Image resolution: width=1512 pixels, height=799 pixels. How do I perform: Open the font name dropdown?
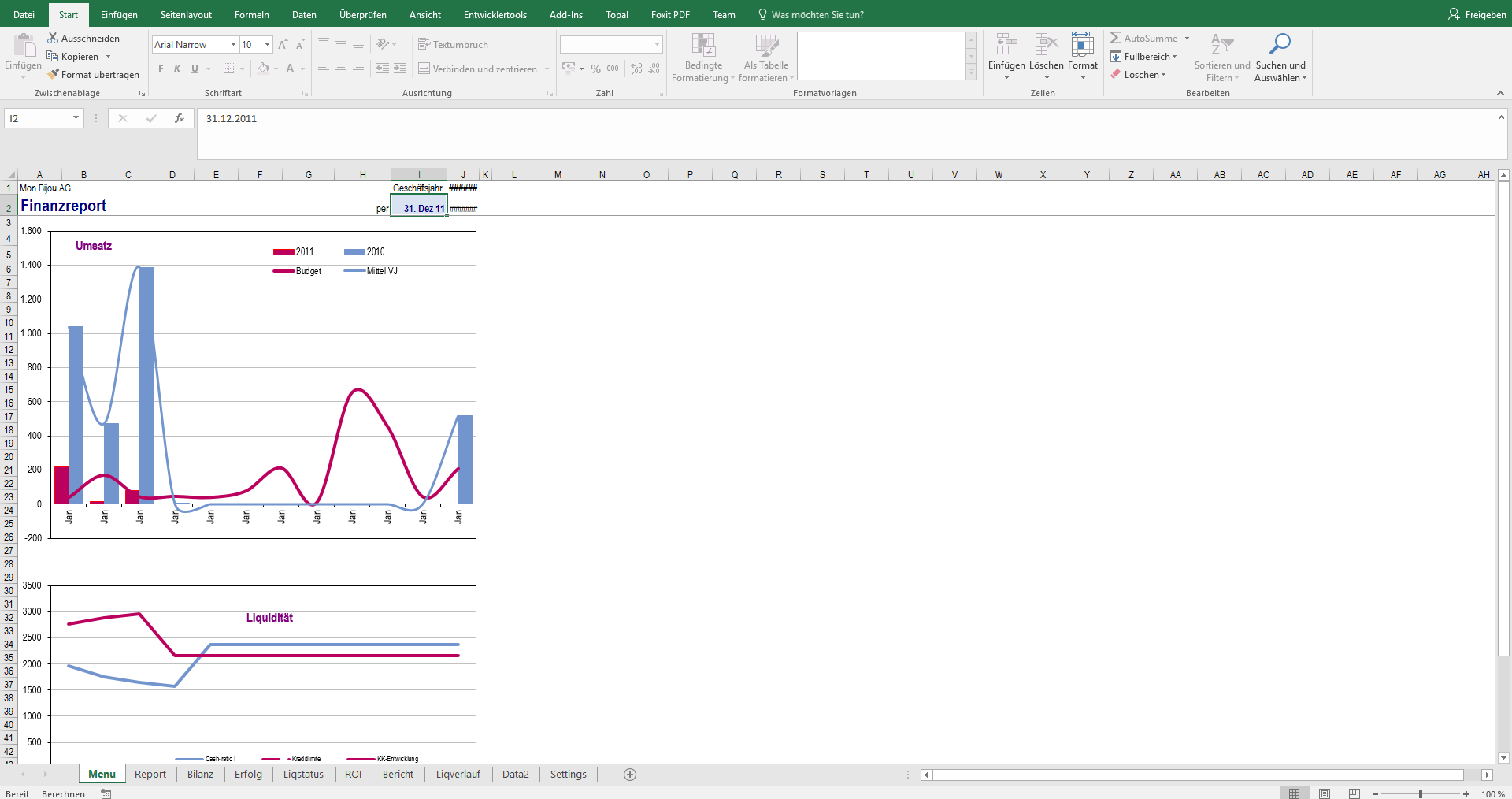(x=233, y=45)
